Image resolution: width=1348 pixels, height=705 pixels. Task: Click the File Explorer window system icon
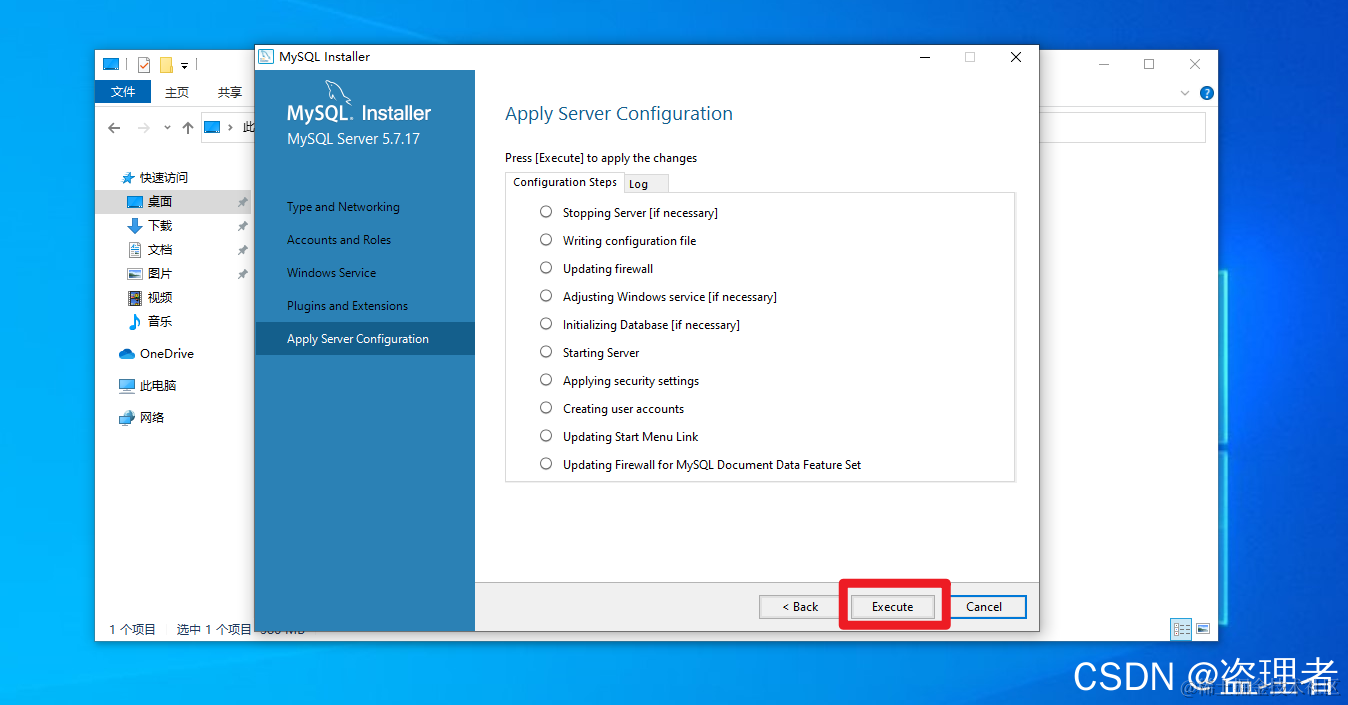pyautogui.click(x=111, y=65)
